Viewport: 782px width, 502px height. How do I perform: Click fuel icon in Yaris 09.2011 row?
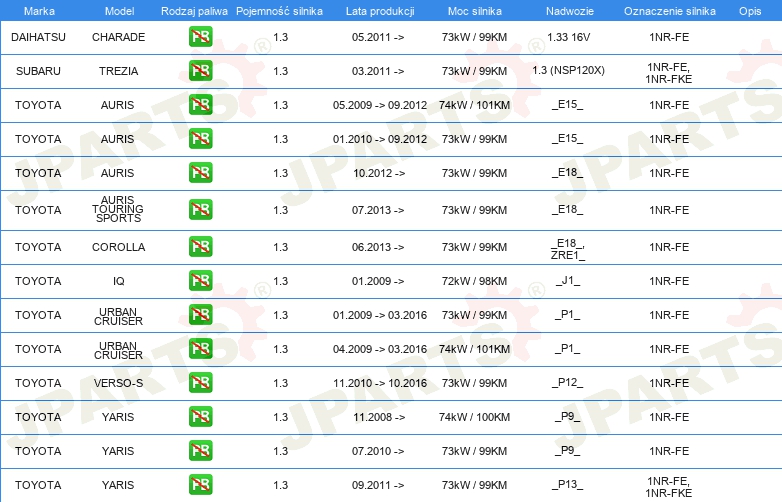(200, 484)
